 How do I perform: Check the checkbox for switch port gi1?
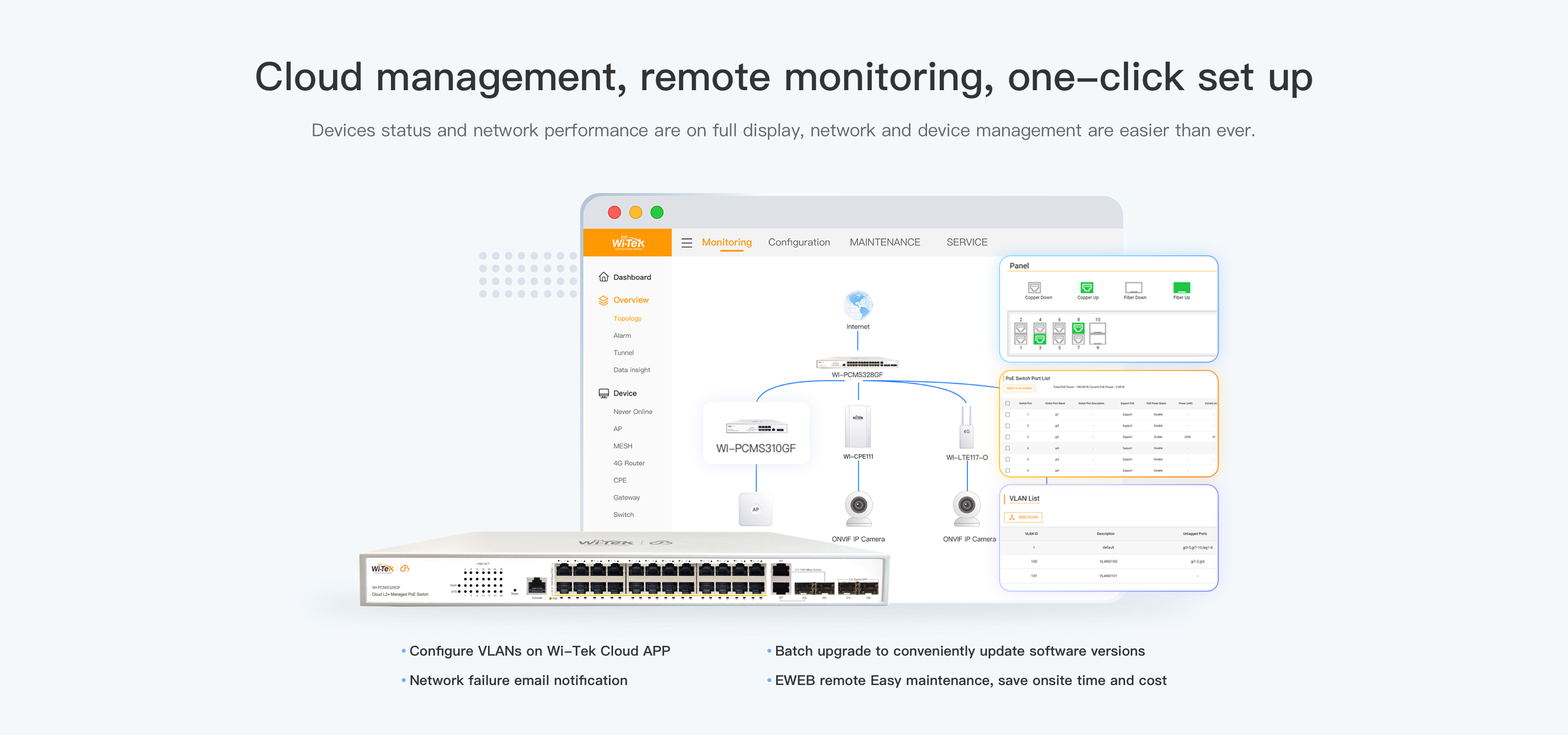[x=1007, y=415]
